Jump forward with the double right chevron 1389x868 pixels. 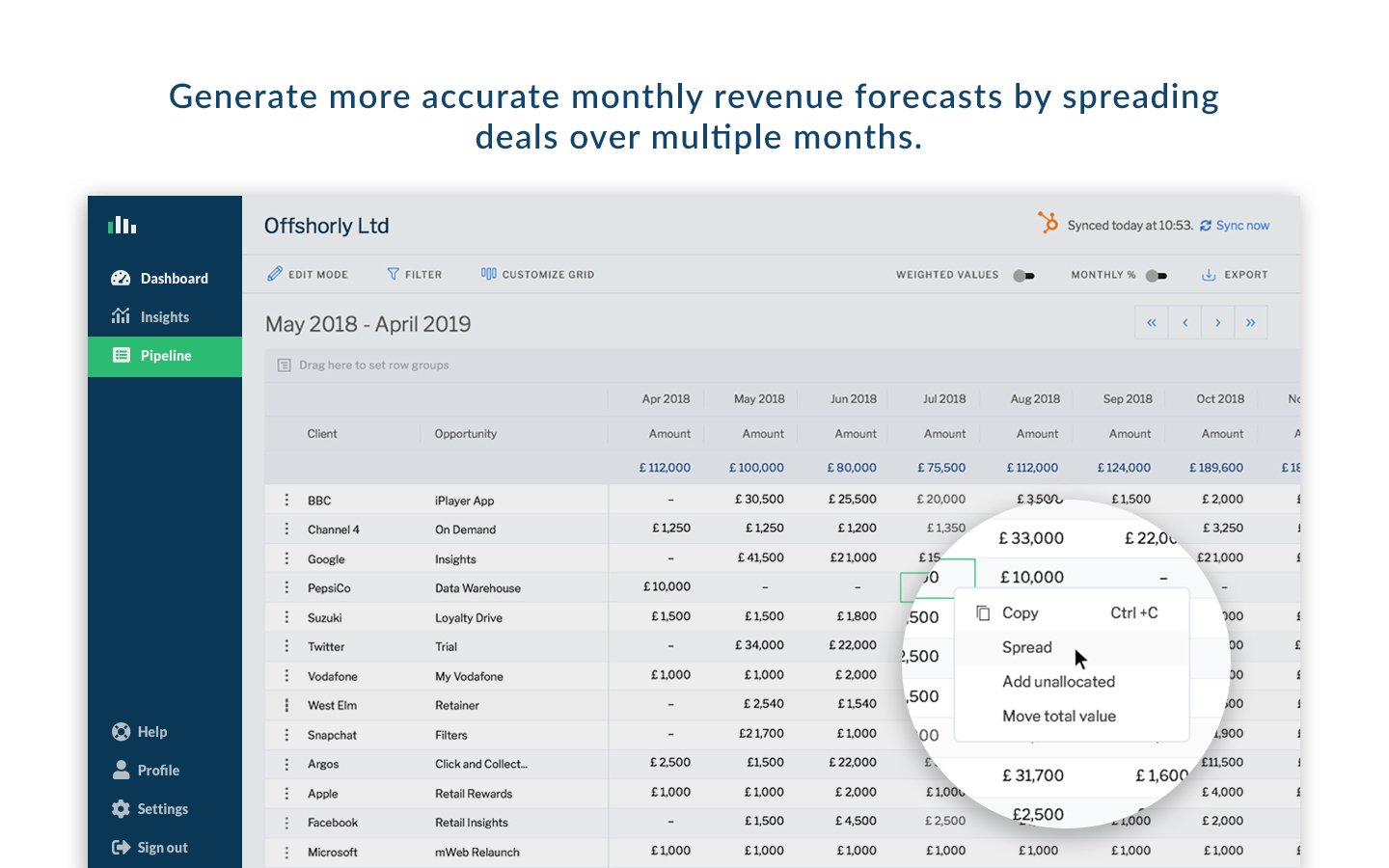pyautogui.click(x=1250, y=323)
